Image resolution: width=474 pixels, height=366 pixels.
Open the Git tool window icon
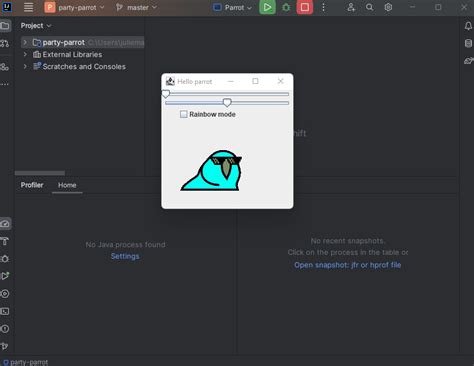point(5,346)
